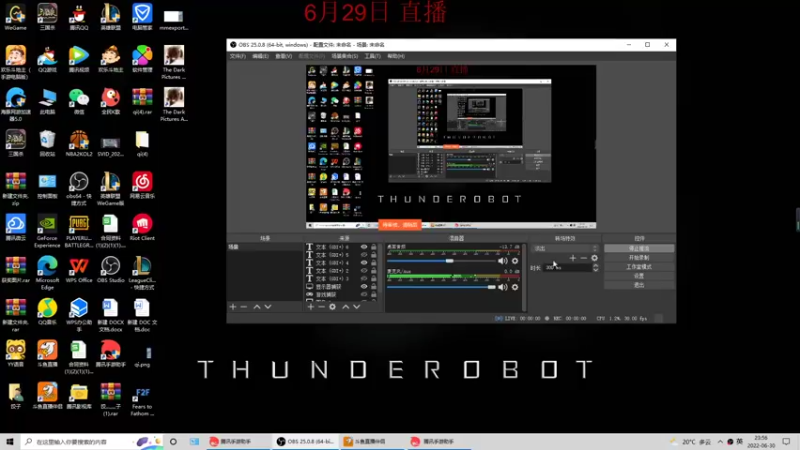Image resolution: width=800 pixels, height=450 pixels.
Task: Click the Start Recording button in Controls
Action: pyautogui.click(x=639, y=258)
